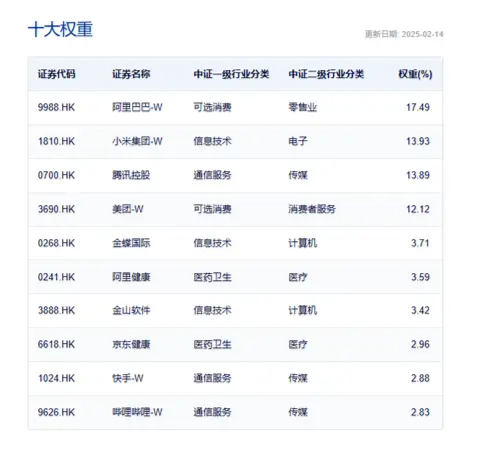Select stock name 快手-W

point(128,378)
